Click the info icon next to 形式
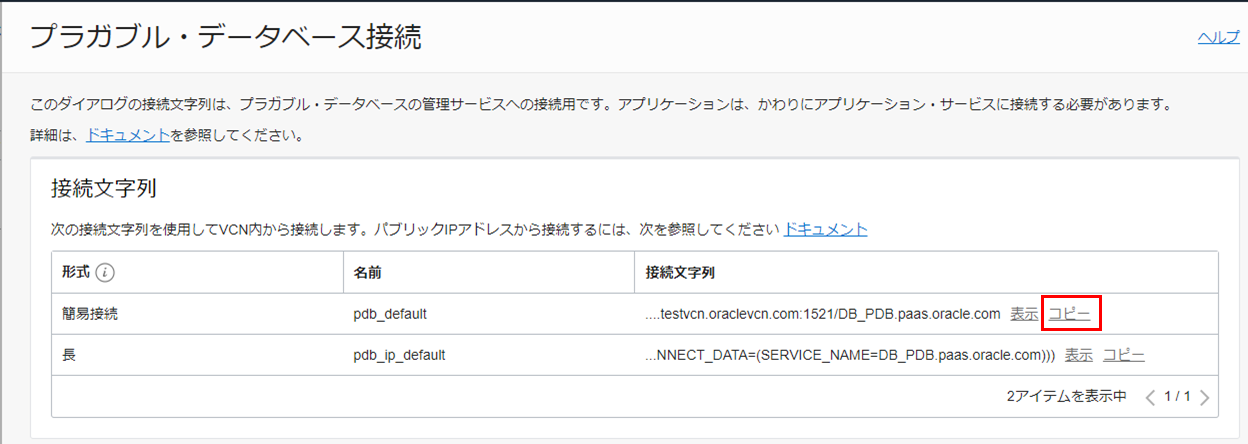This screenshot has height=444, width=1248. [x=109, y=273]
